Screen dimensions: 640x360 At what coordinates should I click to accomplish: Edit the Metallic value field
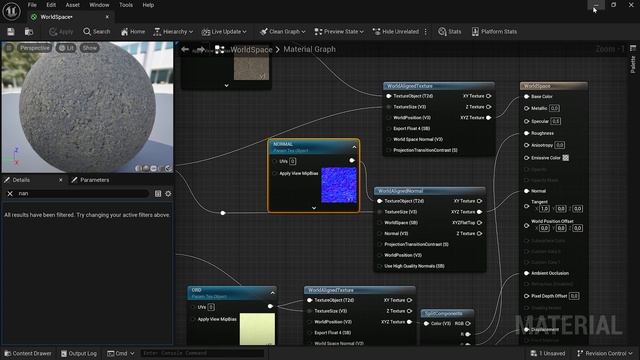(554, 108)
